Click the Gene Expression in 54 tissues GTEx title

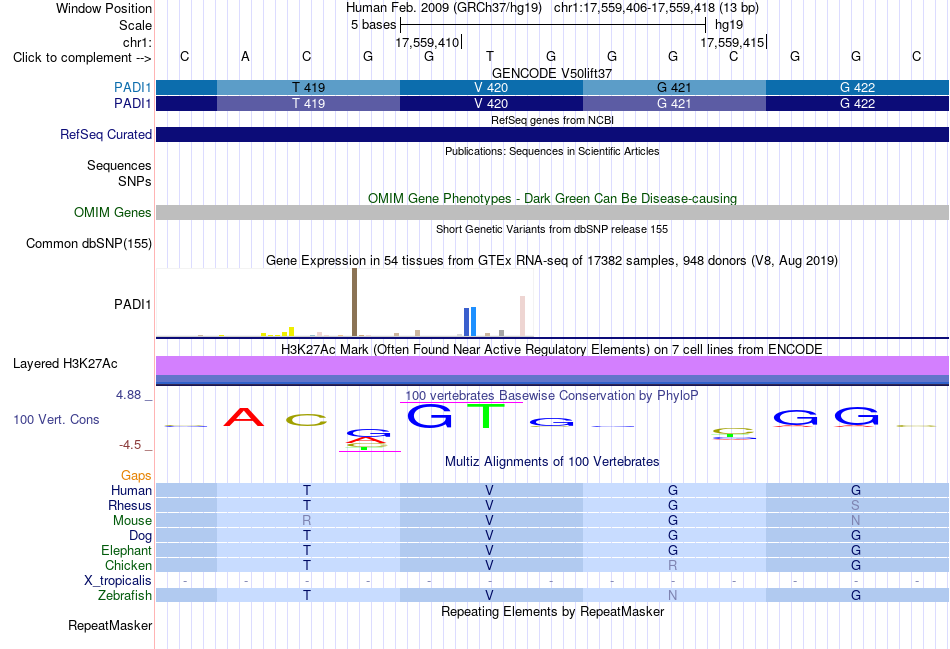point(552,261)
